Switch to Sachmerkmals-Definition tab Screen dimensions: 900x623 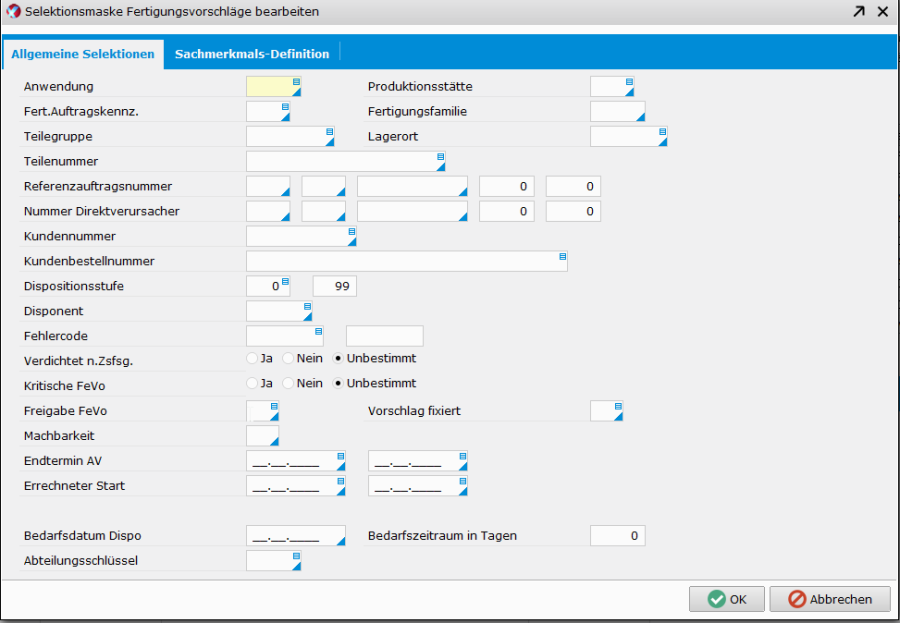[251, 54]
